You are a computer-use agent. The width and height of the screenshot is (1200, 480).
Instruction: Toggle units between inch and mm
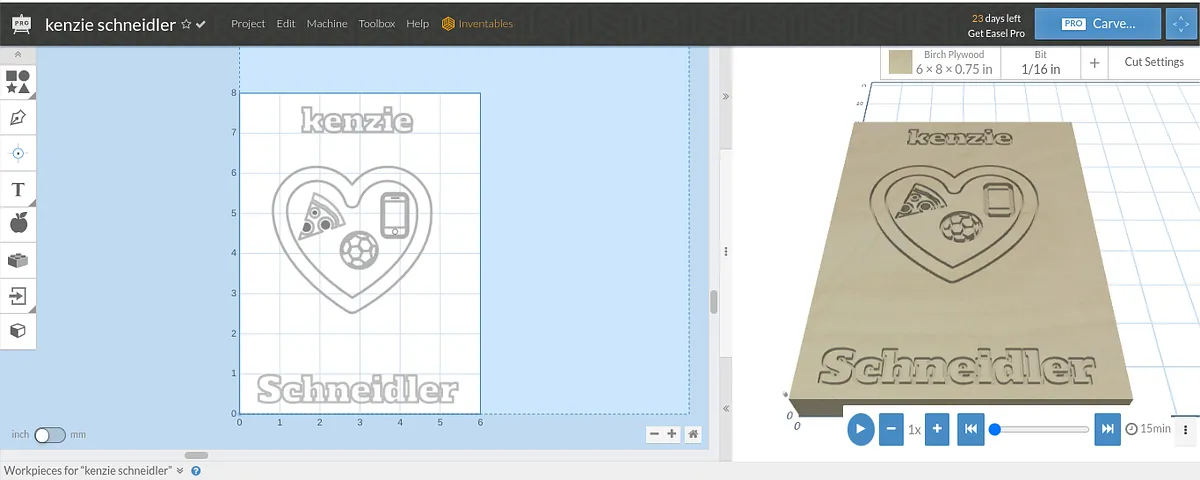[x=49, y=435]
